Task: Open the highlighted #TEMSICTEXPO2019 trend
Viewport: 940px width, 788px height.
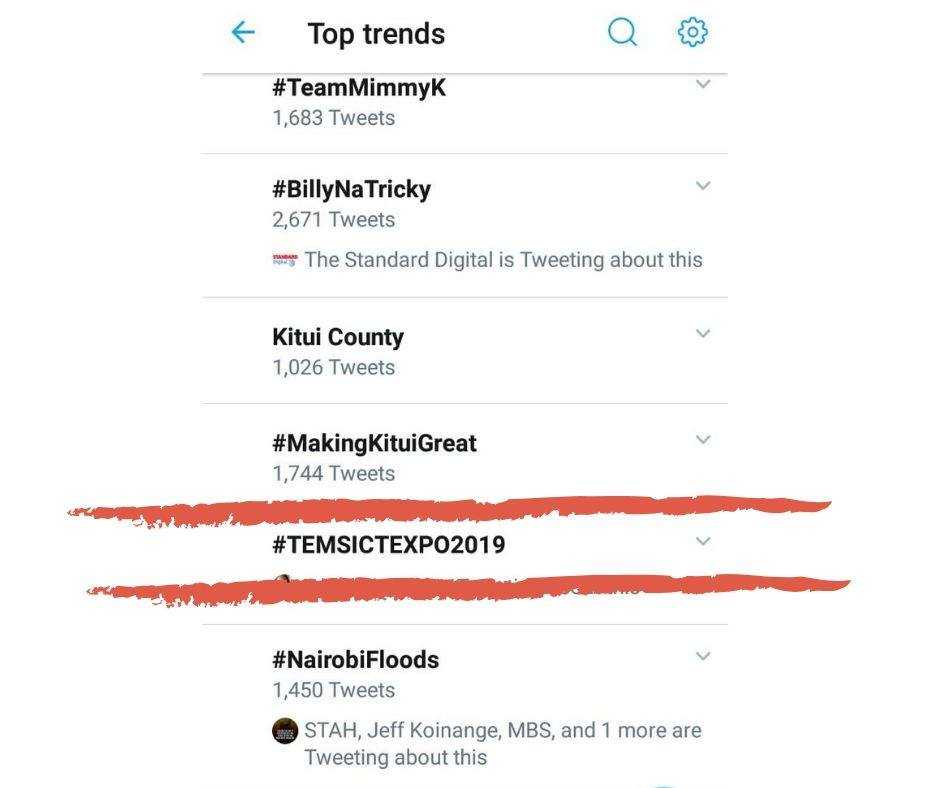Action: (x=388, y=545)
